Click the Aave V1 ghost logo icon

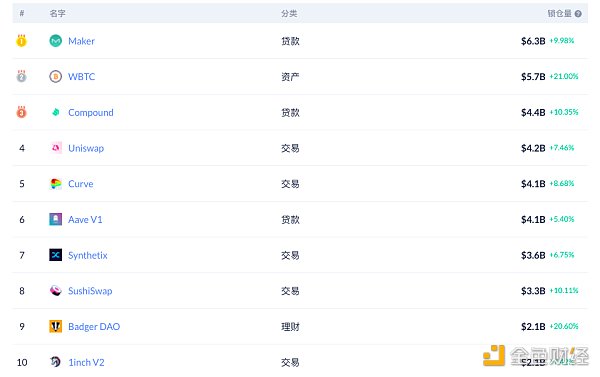pos(55,219)
